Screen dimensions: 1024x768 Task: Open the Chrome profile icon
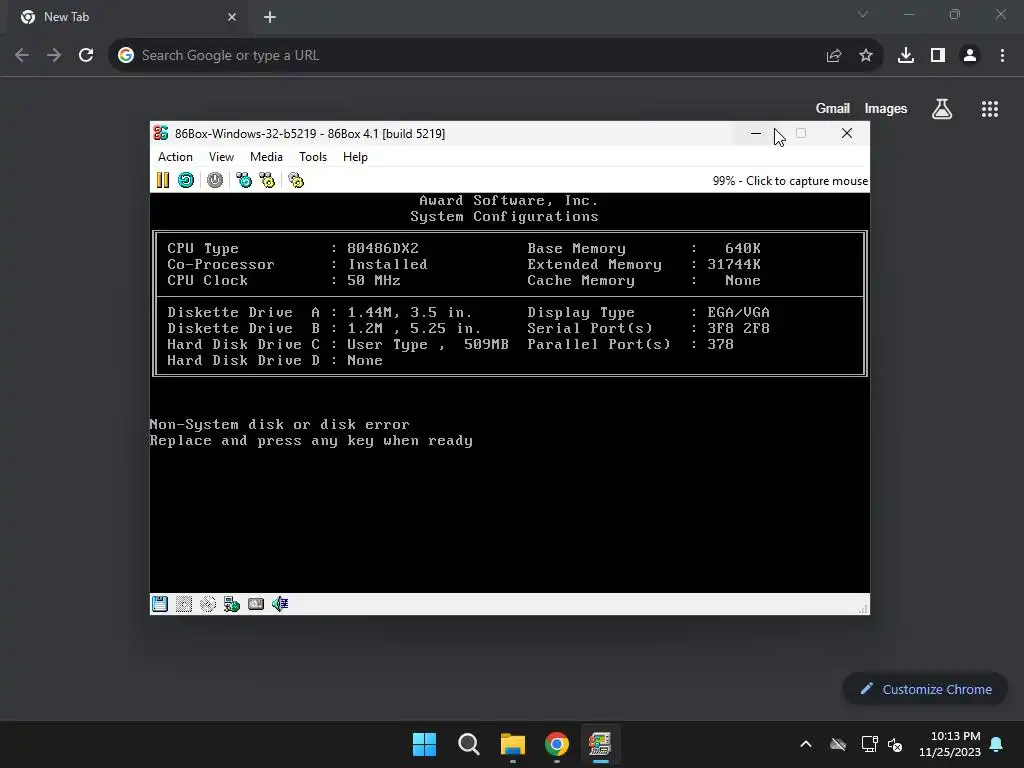click(x=970, y=56)
